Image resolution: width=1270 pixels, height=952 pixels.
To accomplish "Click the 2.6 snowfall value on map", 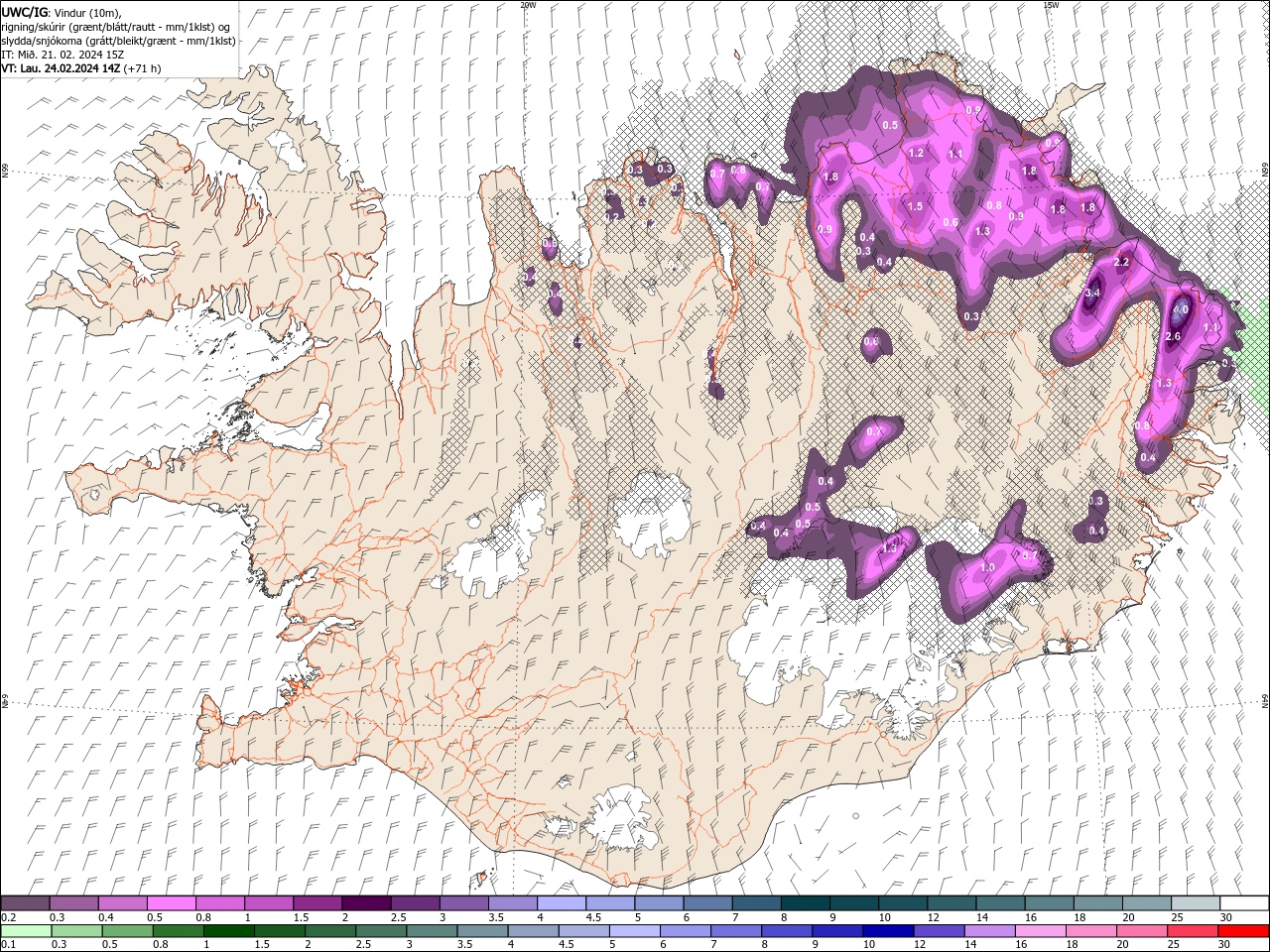I will 1172,337.
